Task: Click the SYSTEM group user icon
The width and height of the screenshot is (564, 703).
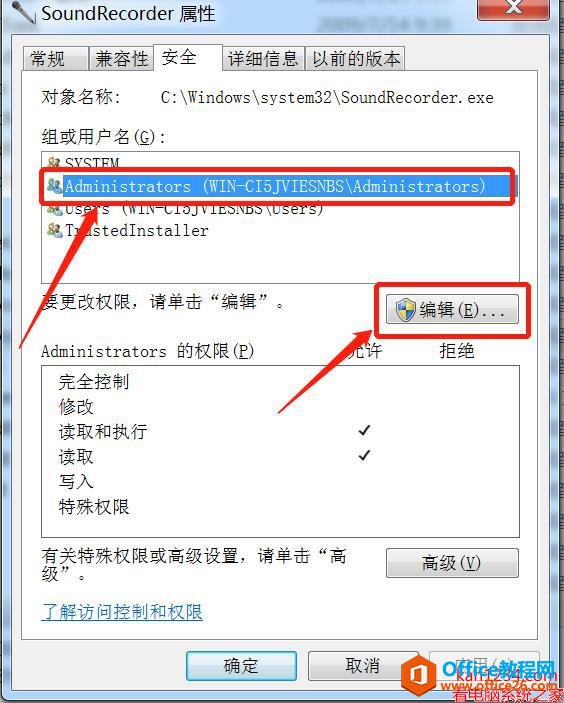Action: pyautogui.click(x=54, y=162)
